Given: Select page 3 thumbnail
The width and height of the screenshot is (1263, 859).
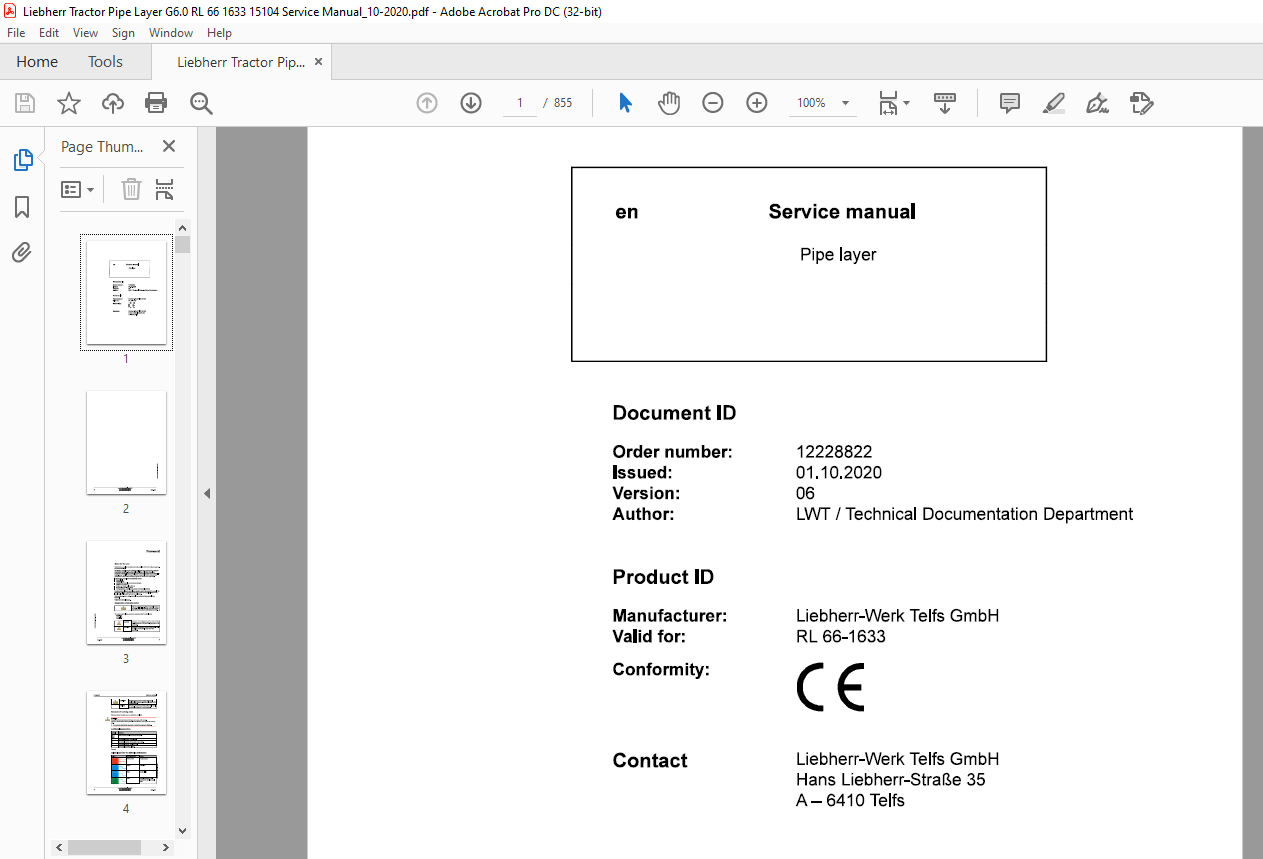Looking at the screenshot, I should click(126, 592).
